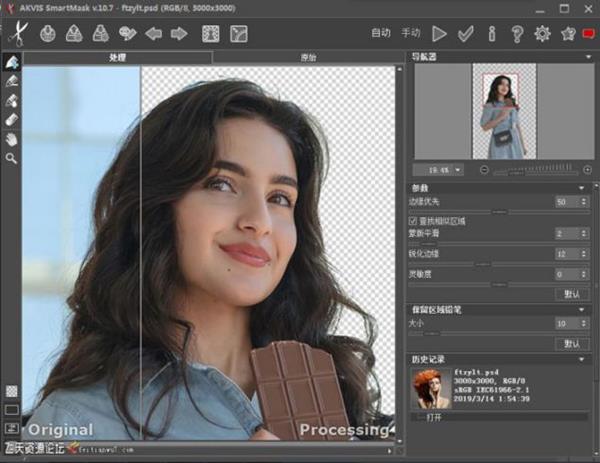600x463 pixels.
Task: Open program info with the i icon
Action: (491, 33)
